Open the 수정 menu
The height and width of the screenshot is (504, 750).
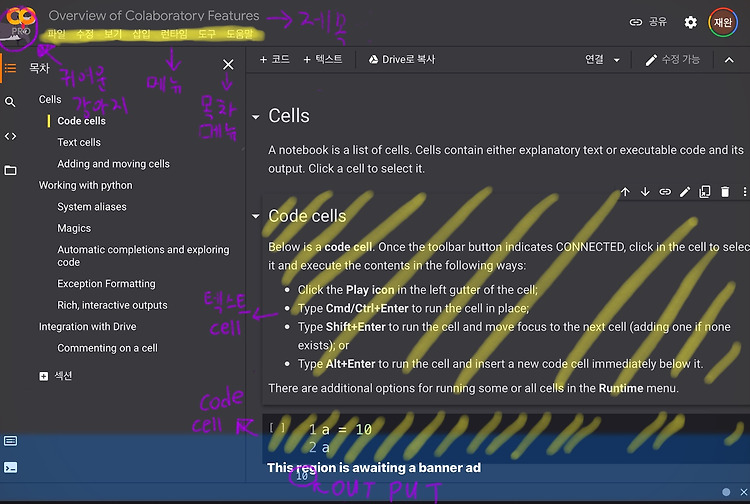pos(85,34)
